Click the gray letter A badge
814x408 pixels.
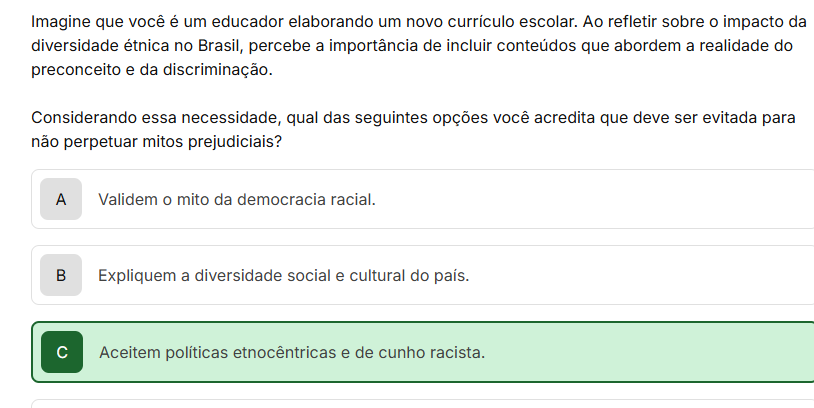click(x=61, y=199)
